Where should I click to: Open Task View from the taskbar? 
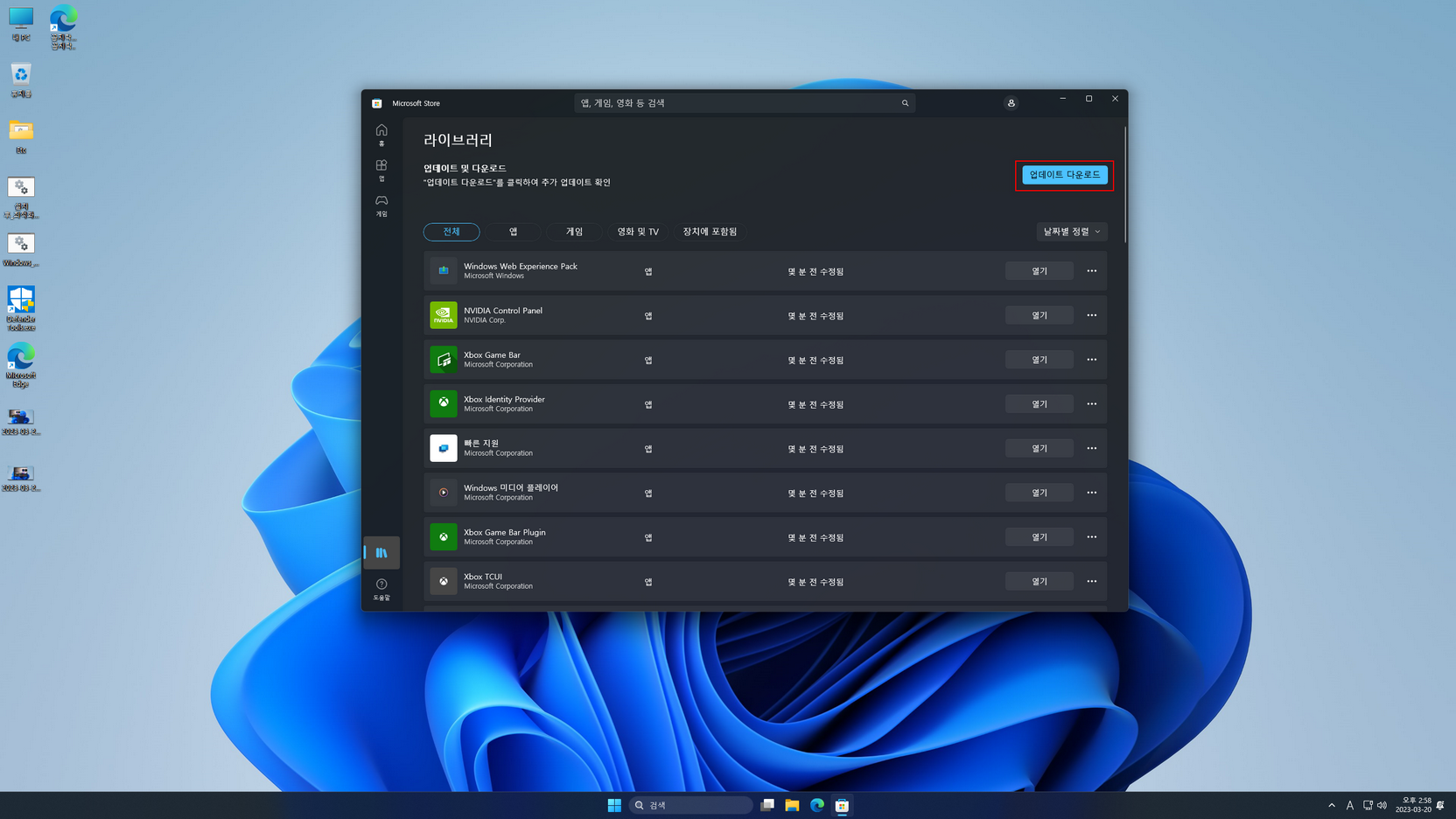pos(767,805)
